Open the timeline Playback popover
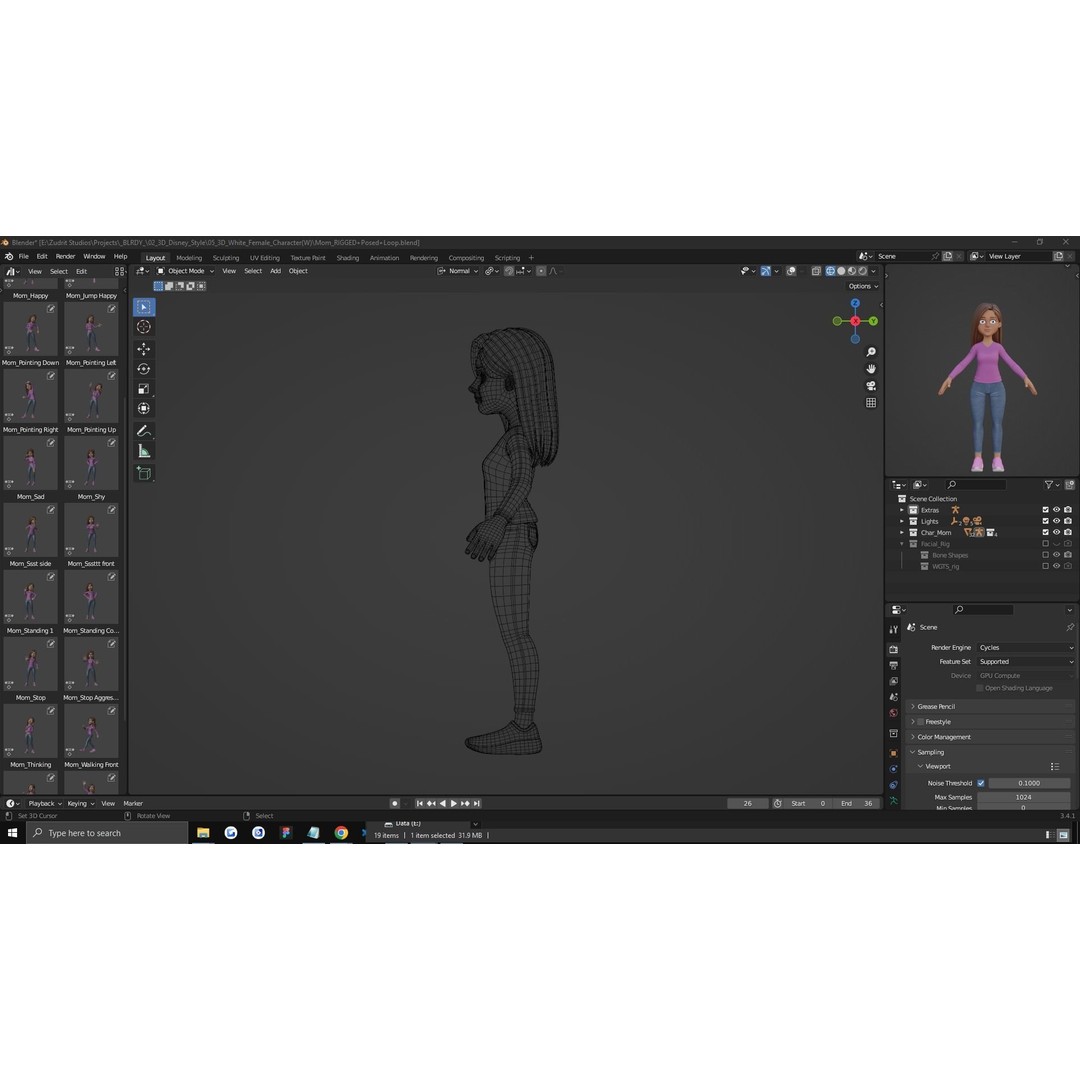1080x1080 pixels. tap(45, 804)
